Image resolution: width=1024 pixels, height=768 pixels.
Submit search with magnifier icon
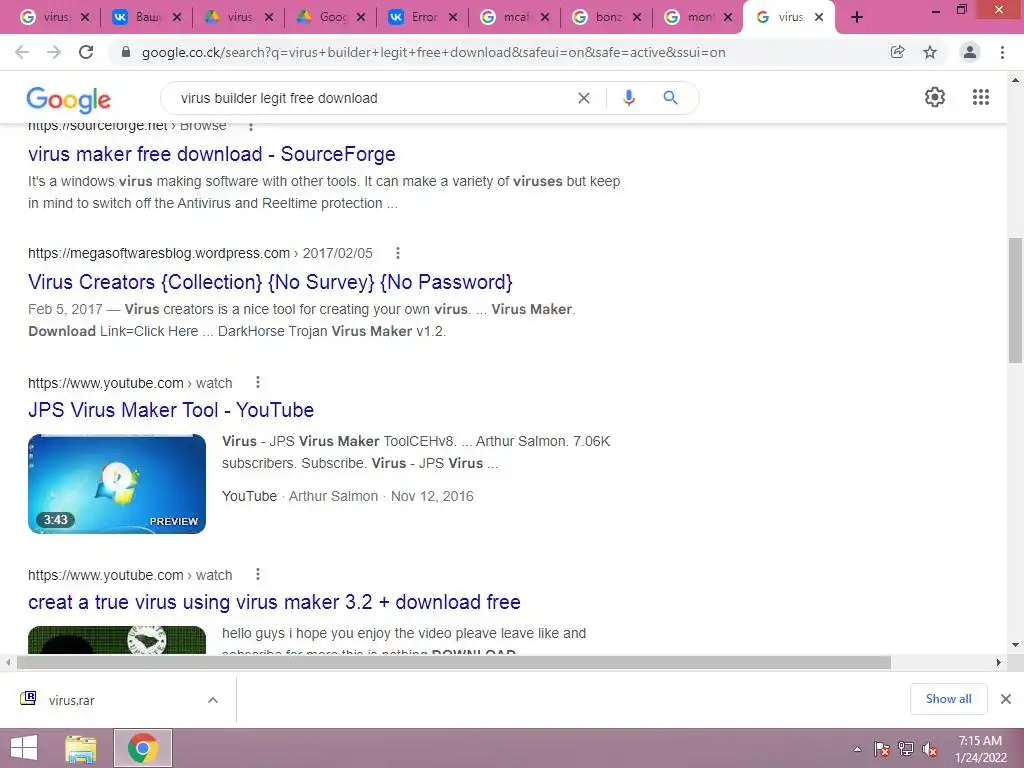(x=670, y=98)
